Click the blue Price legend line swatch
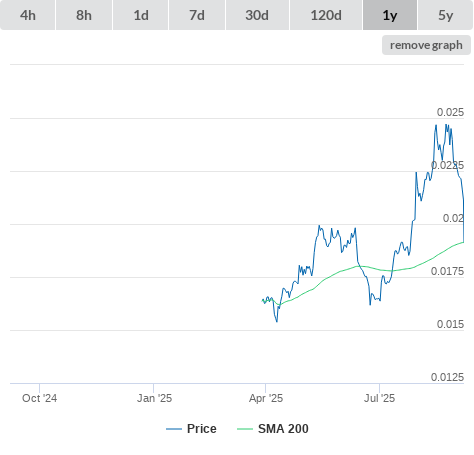This screenshot has height=455, width=474. tap(174, 429)
